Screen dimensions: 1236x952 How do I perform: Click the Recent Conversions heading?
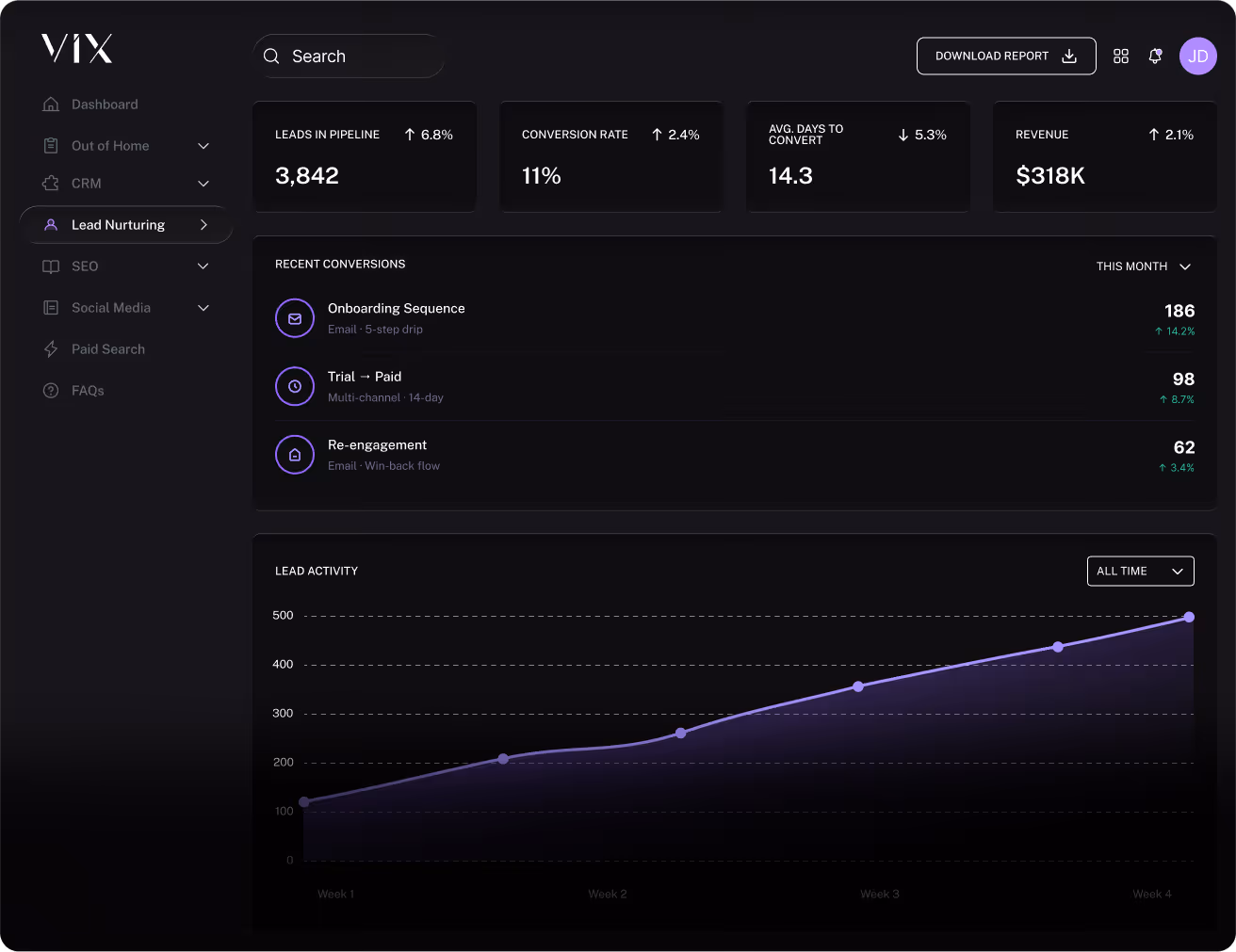(340, 265)
